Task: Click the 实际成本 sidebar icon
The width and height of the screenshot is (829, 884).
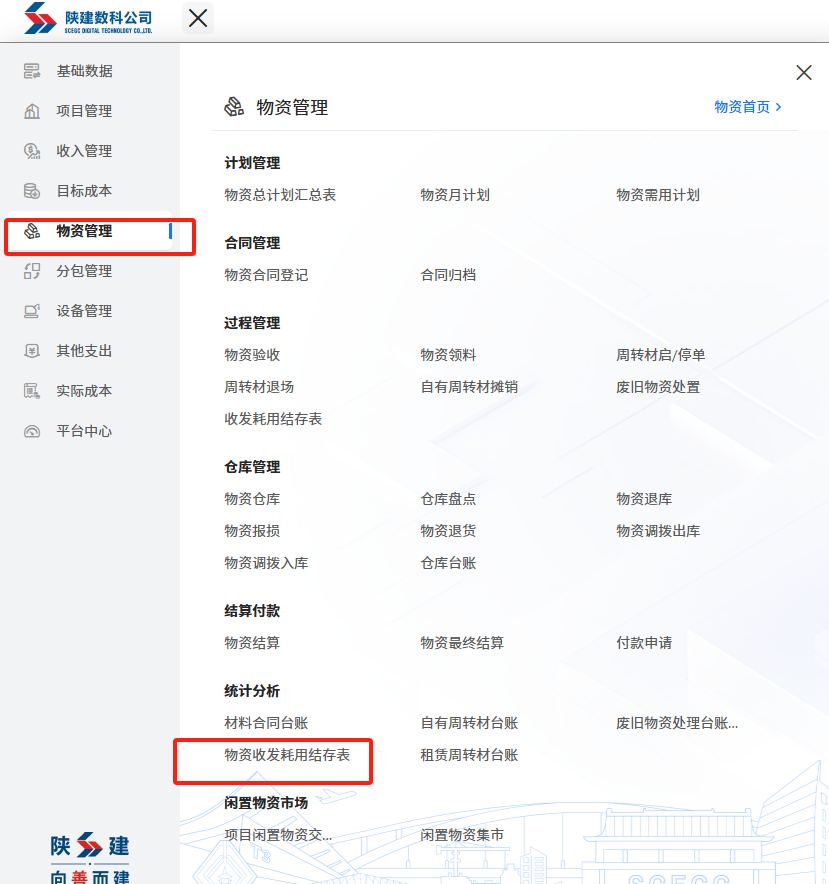Action: pos(32,391)
